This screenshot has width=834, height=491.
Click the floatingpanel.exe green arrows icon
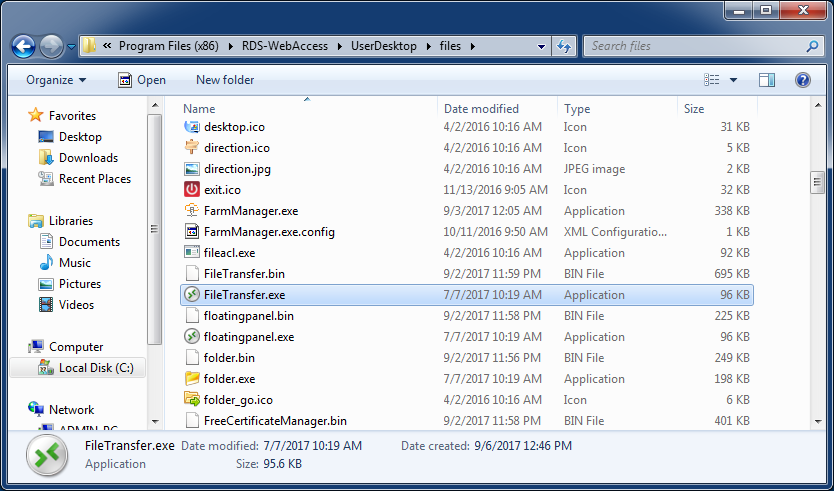[191, 337]
